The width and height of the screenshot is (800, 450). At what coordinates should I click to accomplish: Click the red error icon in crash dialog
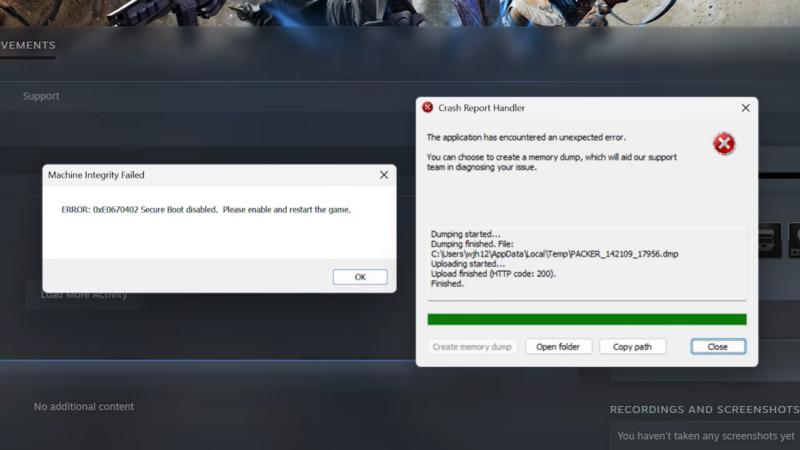coord(723,143)
